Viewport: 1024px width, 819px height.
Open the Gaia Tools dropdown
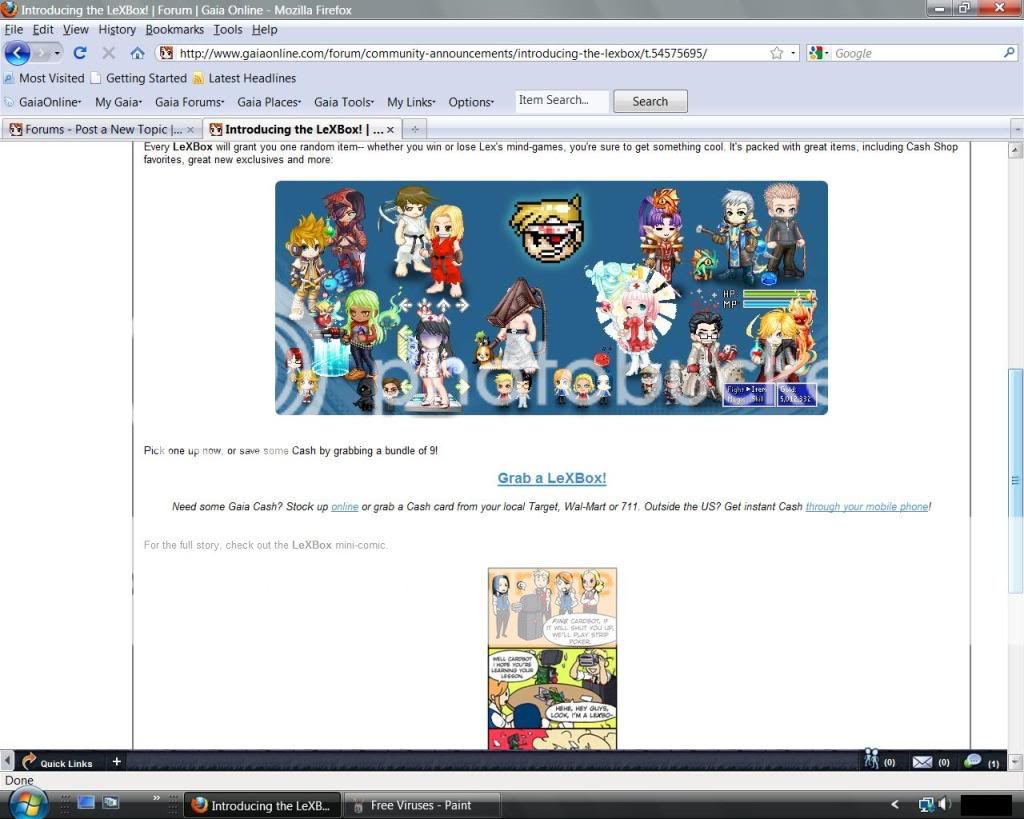tap(344, 102)
